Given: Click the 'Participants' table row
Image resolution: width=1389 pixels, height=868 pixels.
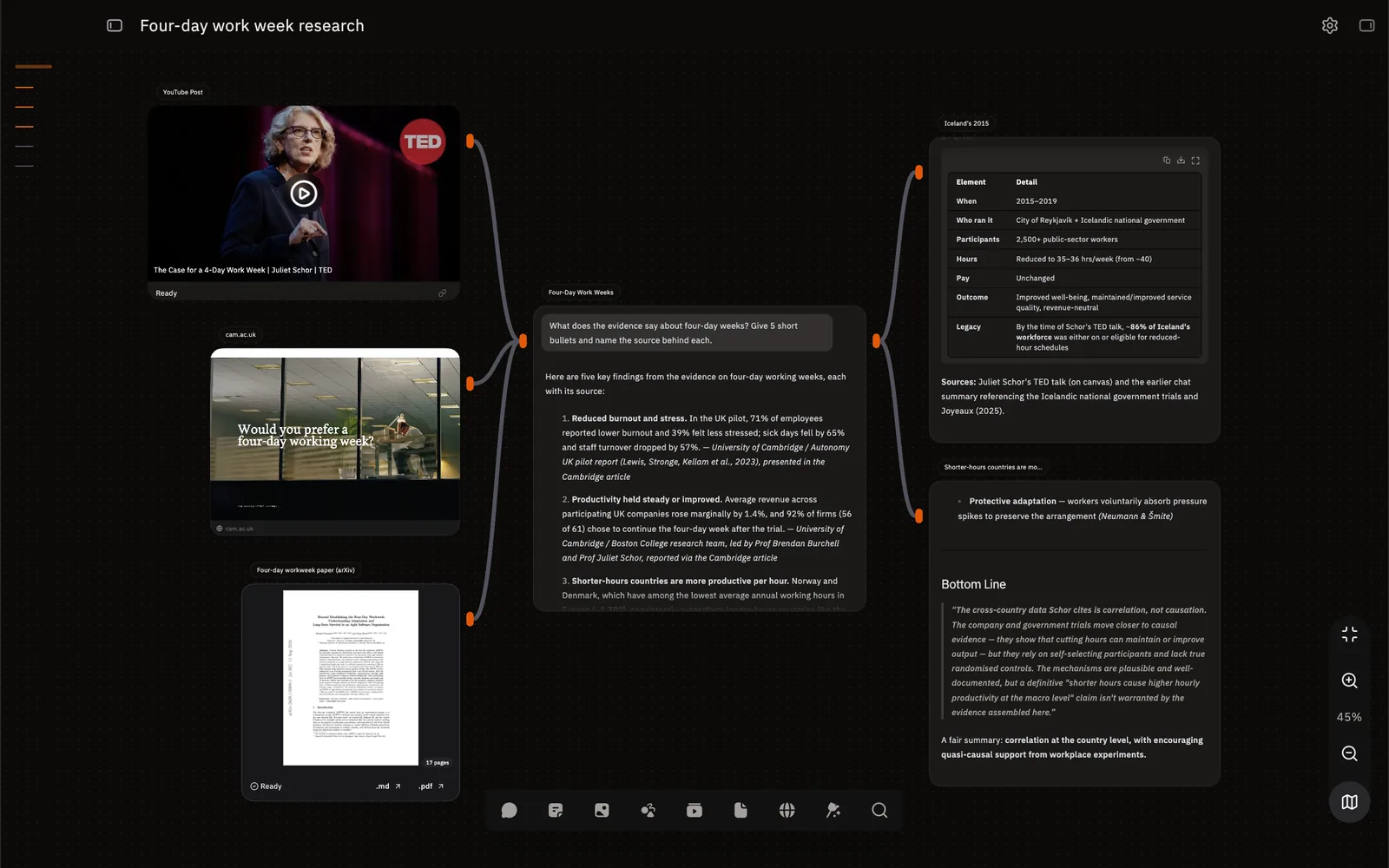Looking at the screenshot, I should 1074,240.
